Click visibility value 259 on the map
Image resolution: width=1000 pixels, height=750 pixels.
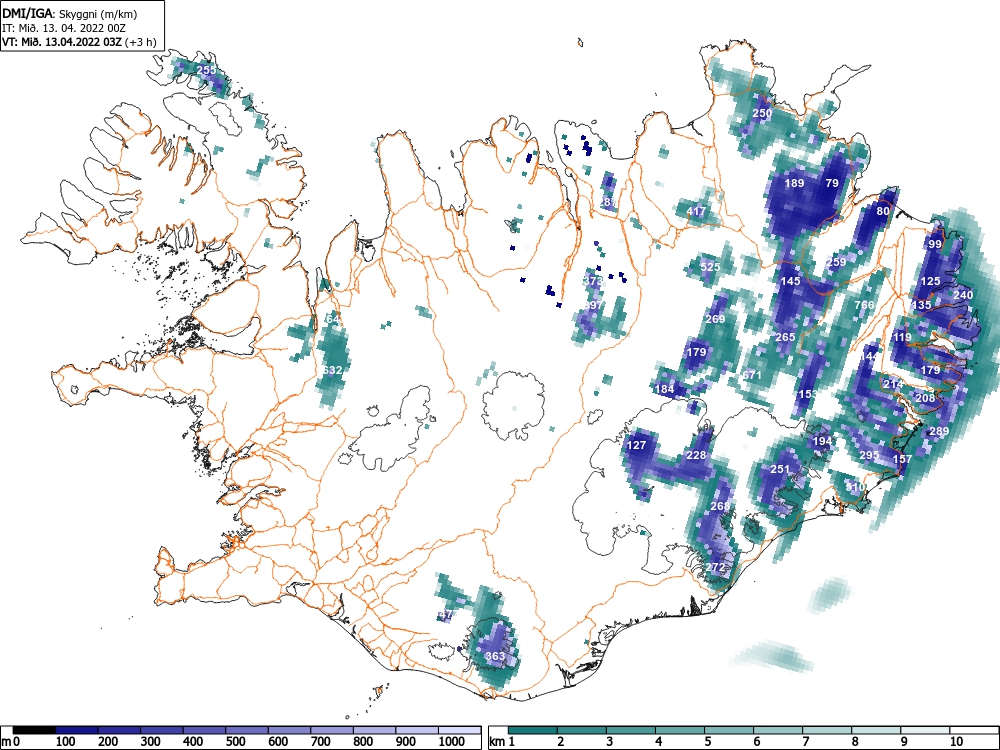coord(836,261)
